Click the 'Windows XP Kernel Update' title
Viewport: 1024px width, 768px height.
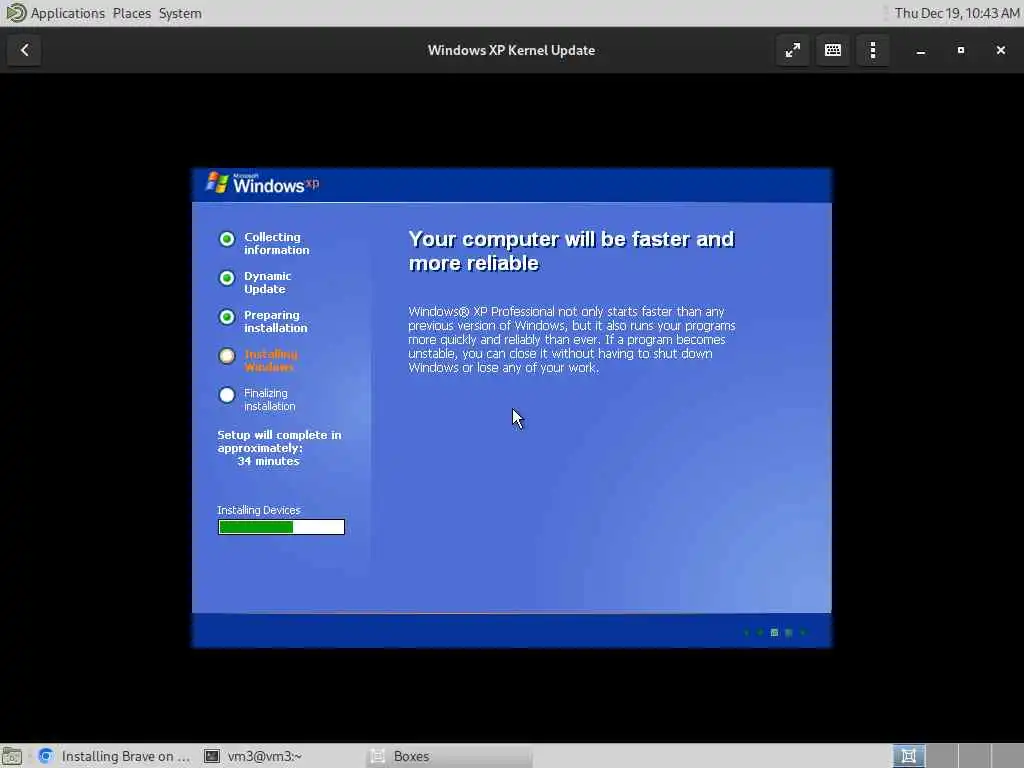(511, 50)
